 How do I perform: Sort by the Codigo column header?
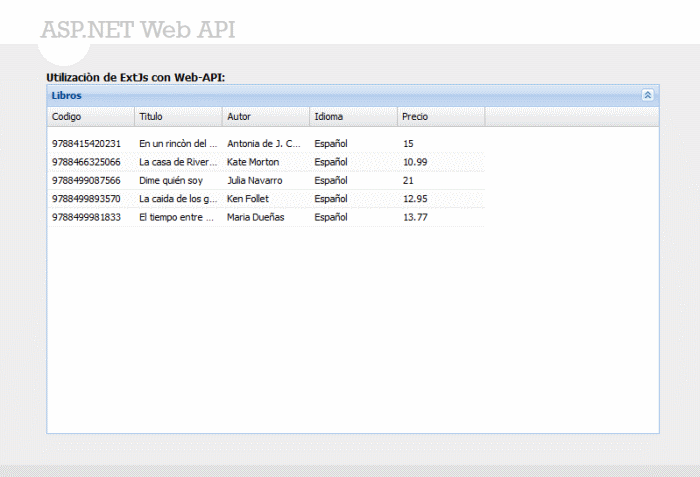point(91,117)
